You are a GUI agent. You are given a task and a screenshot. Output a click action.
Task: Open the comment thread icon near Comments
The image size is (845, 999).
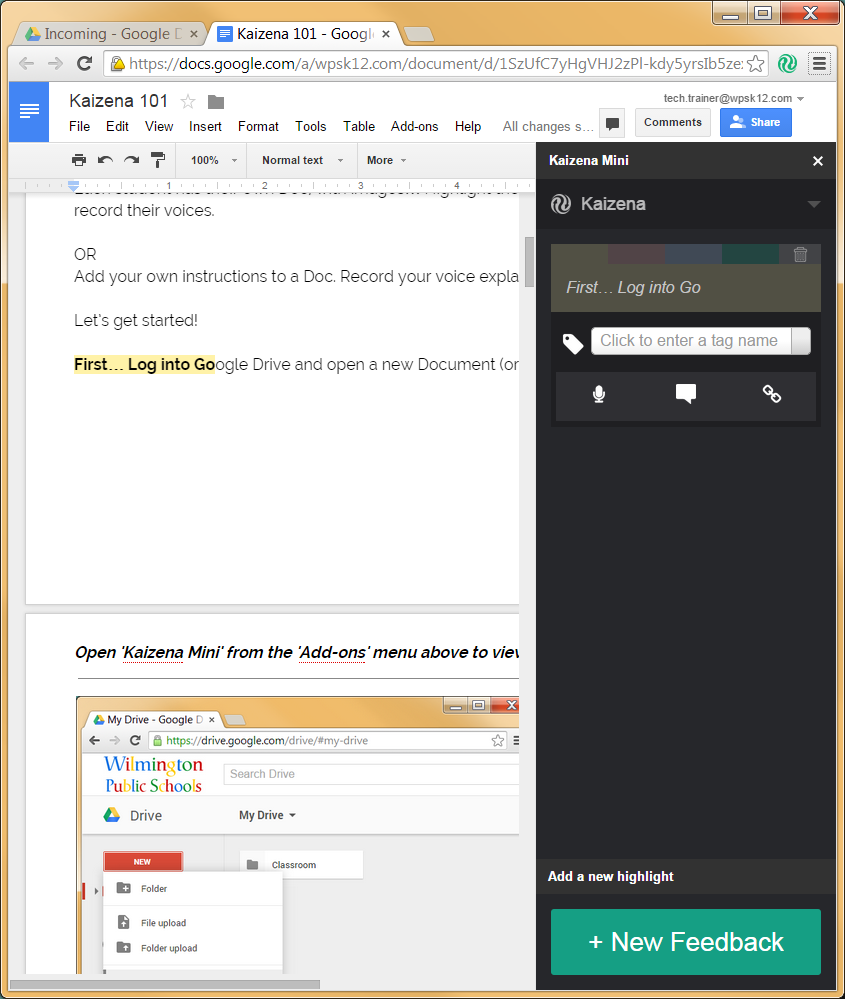tap(612, 123)
